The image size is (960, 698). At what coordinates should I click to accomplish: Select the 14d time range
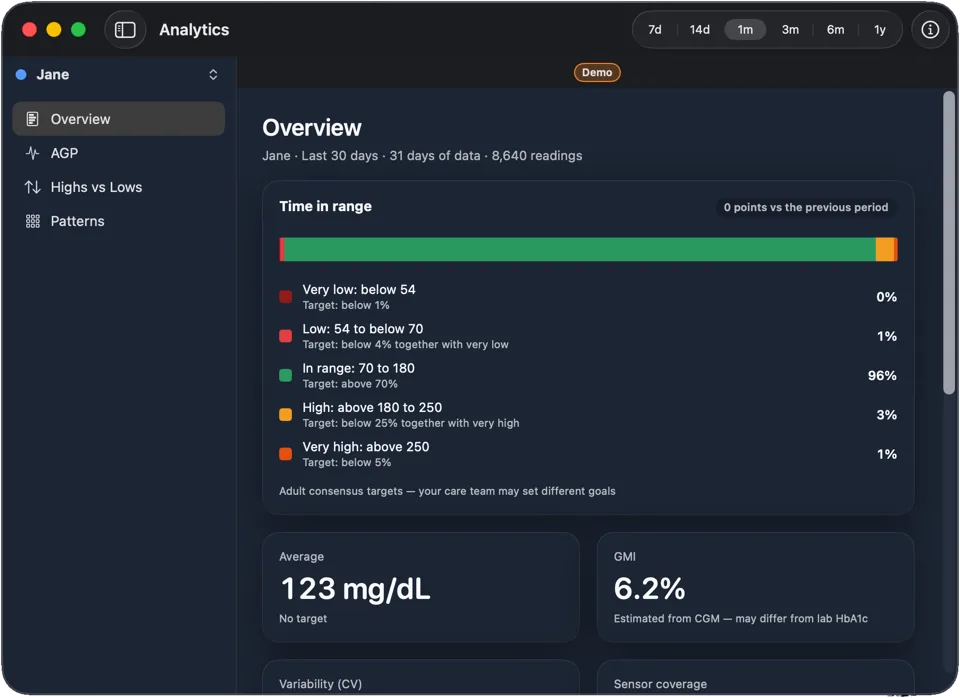(699, 29)
